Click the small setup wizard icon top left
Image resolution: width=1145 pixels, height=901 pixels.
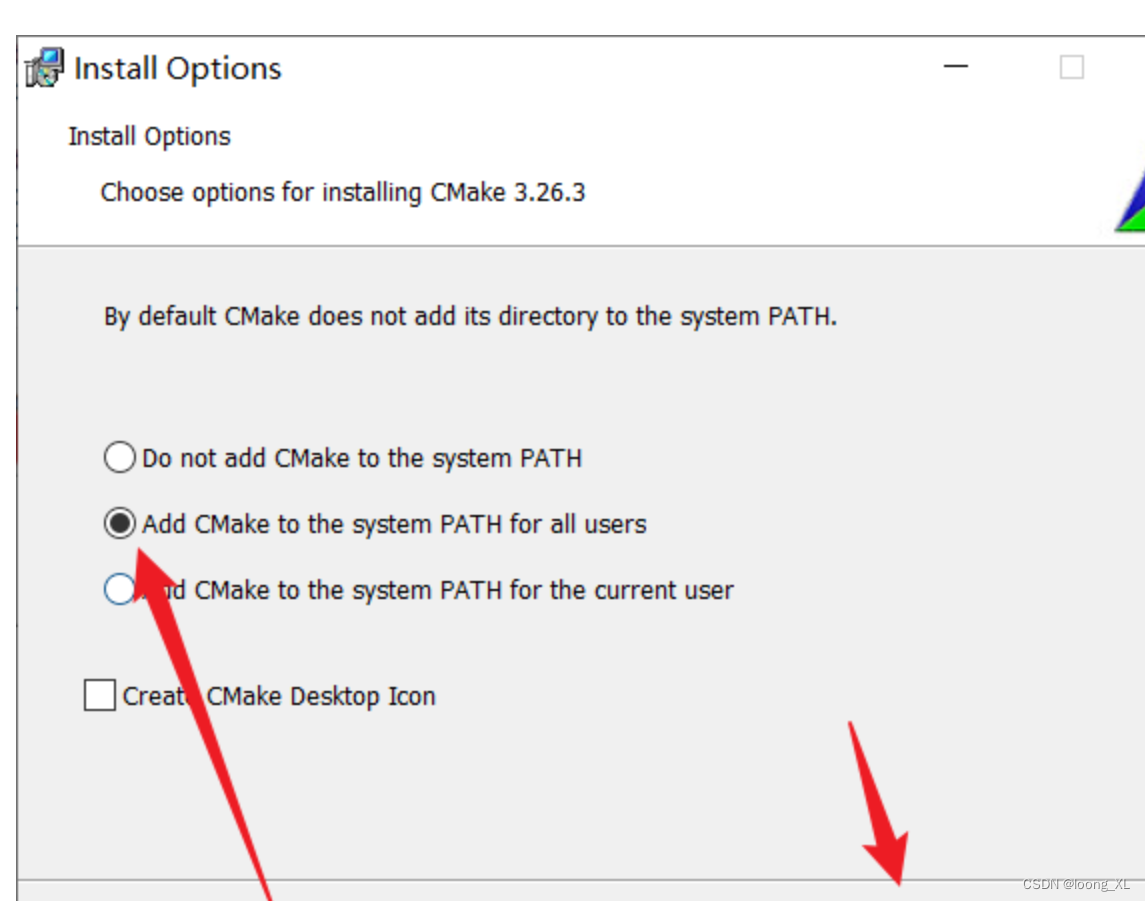[42, 67]
